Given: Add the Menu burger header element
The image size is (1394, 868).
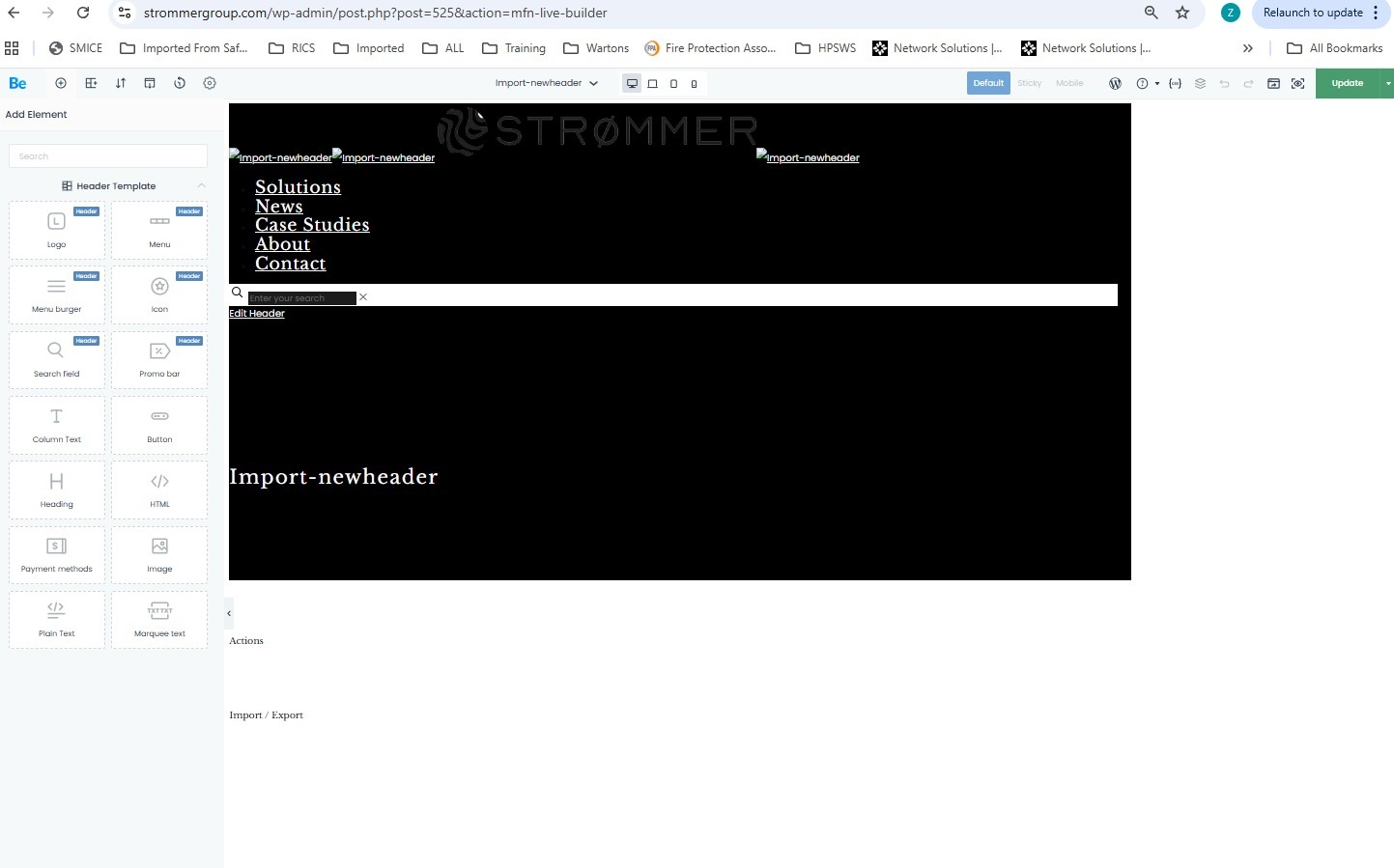Looking at the screenshot, I should click(x=57, y=294).
